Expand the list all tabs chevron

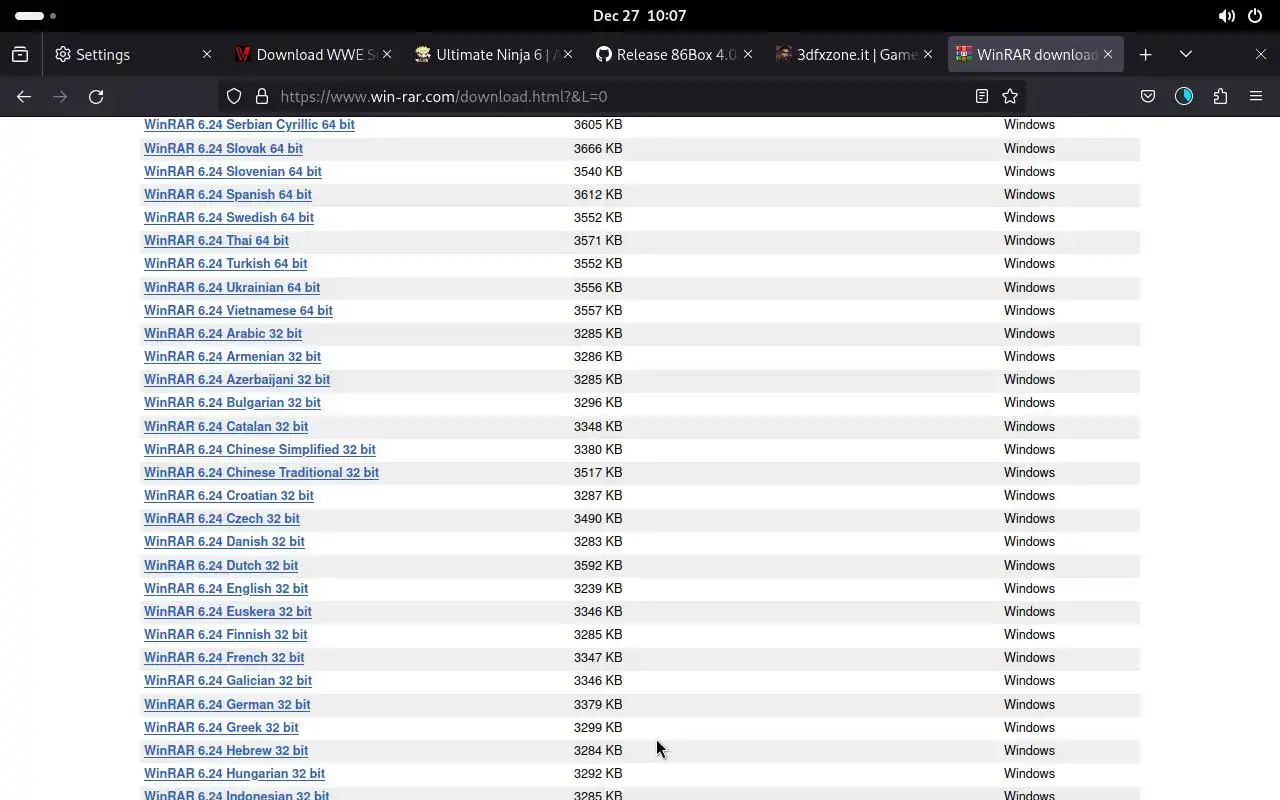pyautogui.click(x=1186, y=54)
